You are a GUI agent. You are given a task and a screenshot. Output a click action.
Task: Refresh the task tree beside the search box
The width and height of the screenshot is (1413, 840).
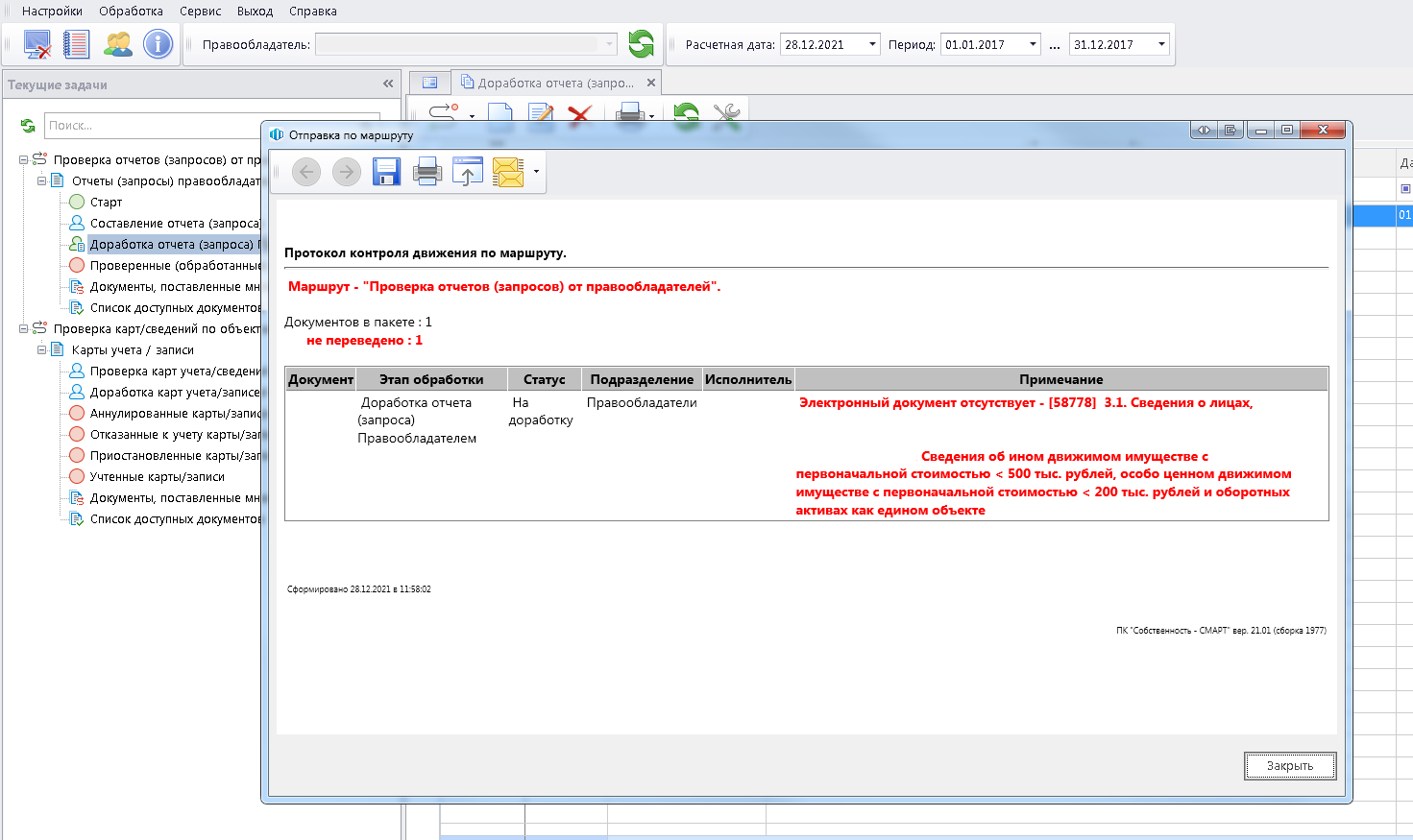point(28,126)
